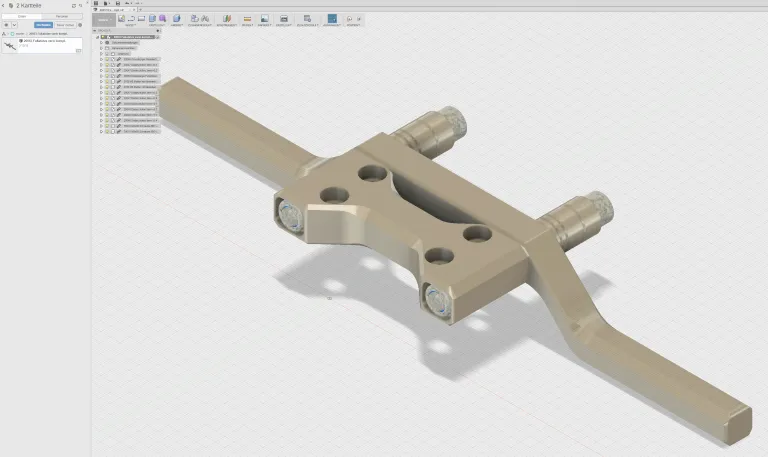This screenshot has height=457, width=768.
Task: Open the Fallarms design thumbnail
Action: (x=10, y=46)
